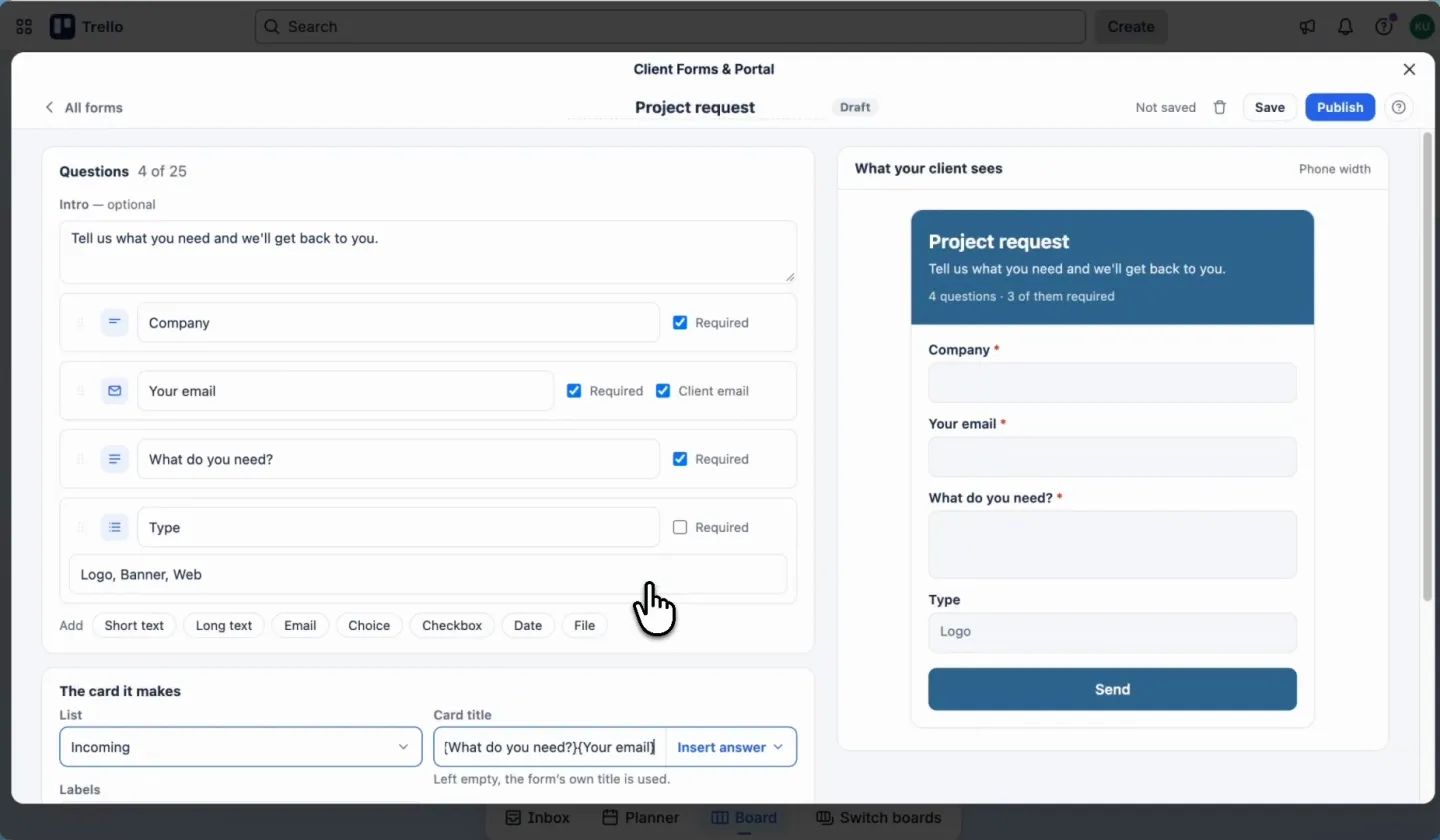Grab the drag handle of the Type question
1440x840 pixels.
click(81, 527)
